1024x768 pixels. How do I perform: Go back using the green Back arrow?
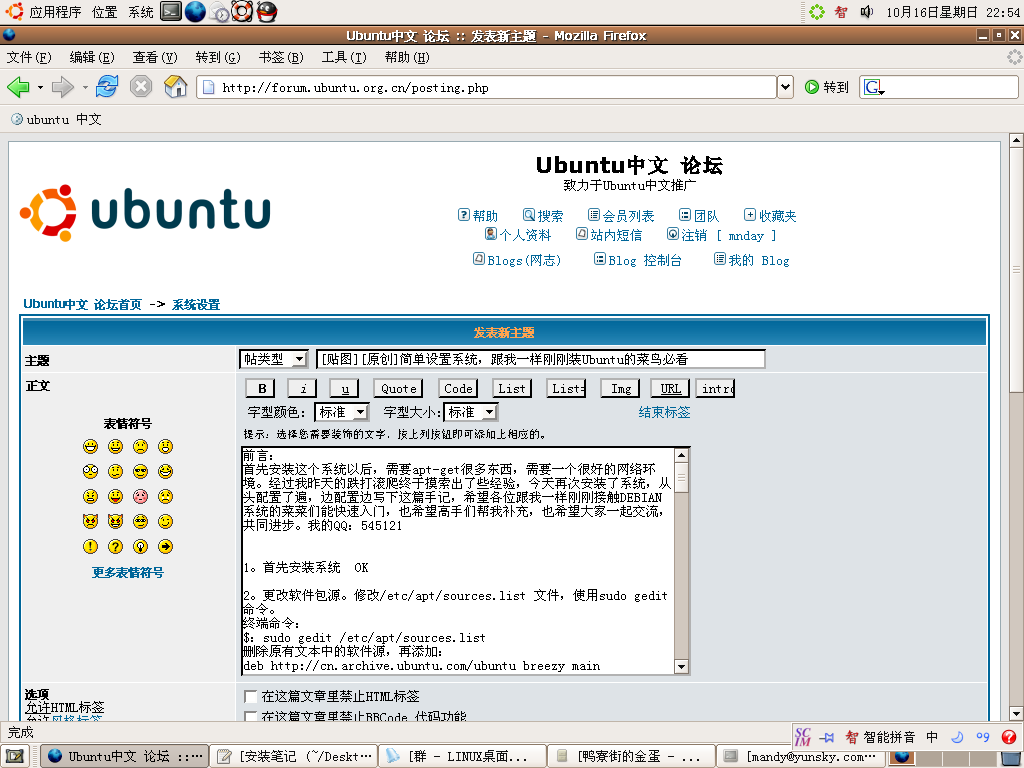18,87
